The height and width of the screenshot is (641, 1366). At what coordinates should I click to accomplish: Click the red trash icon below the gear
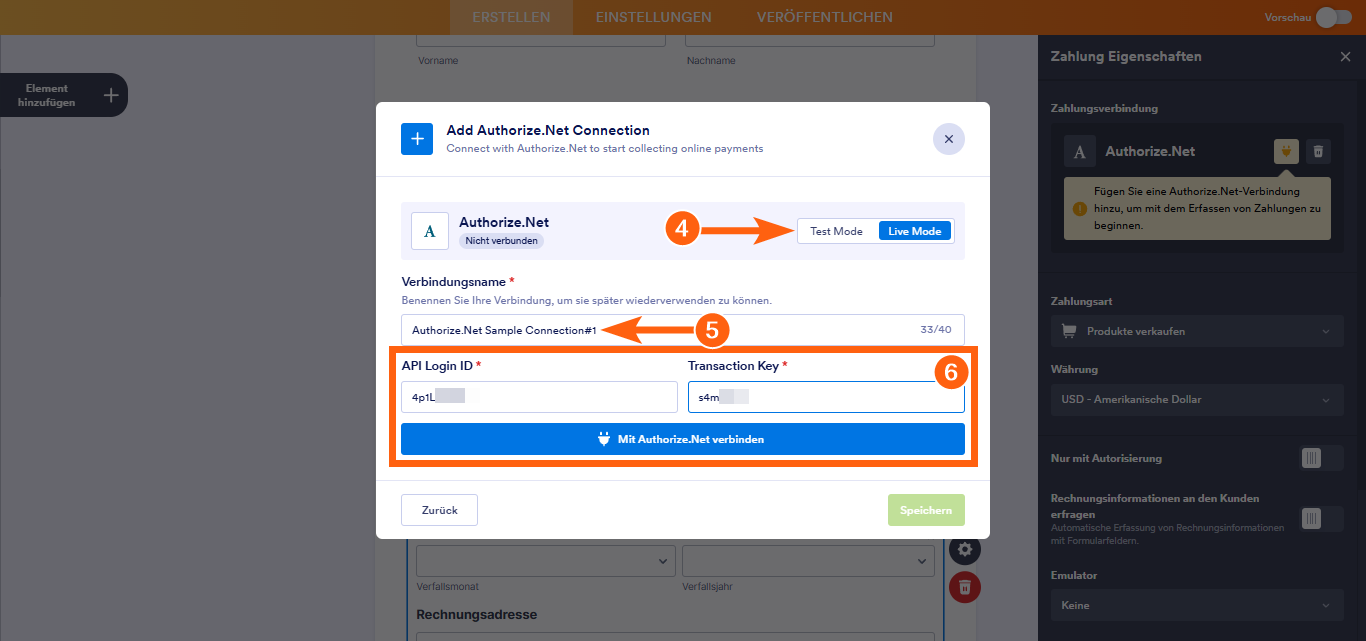tap(964, 587)
